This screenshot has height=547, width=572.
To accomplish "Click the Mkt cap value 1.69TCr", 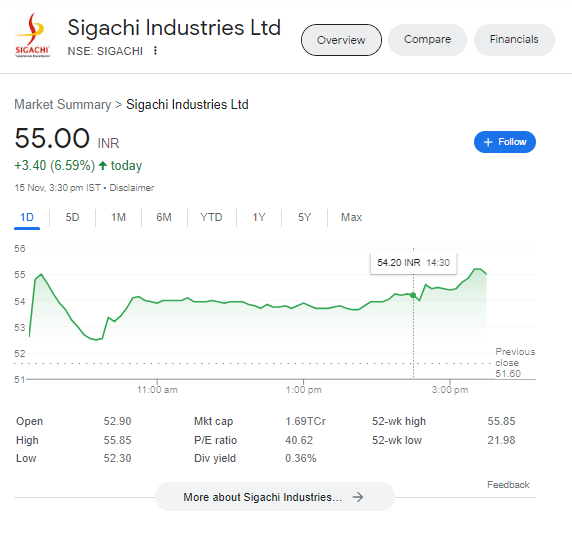I will [x=305, y=421].
